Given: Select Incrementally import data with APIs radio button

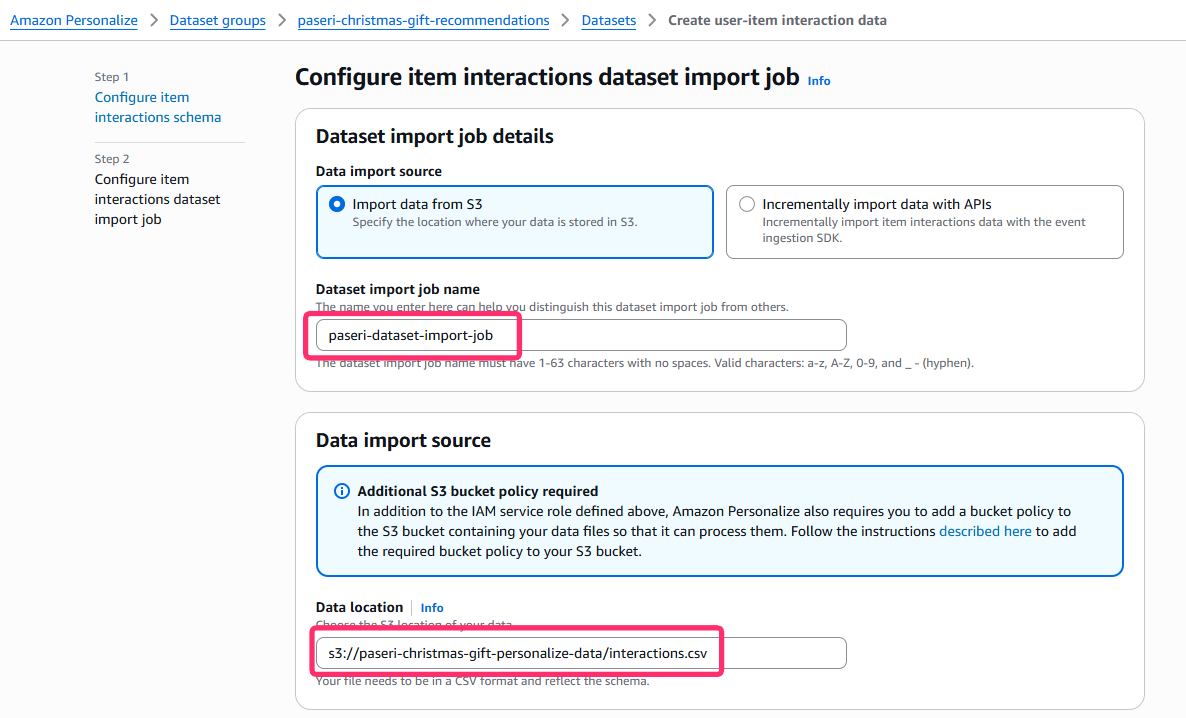Looking at the screenshot, I should pos(747,204).
